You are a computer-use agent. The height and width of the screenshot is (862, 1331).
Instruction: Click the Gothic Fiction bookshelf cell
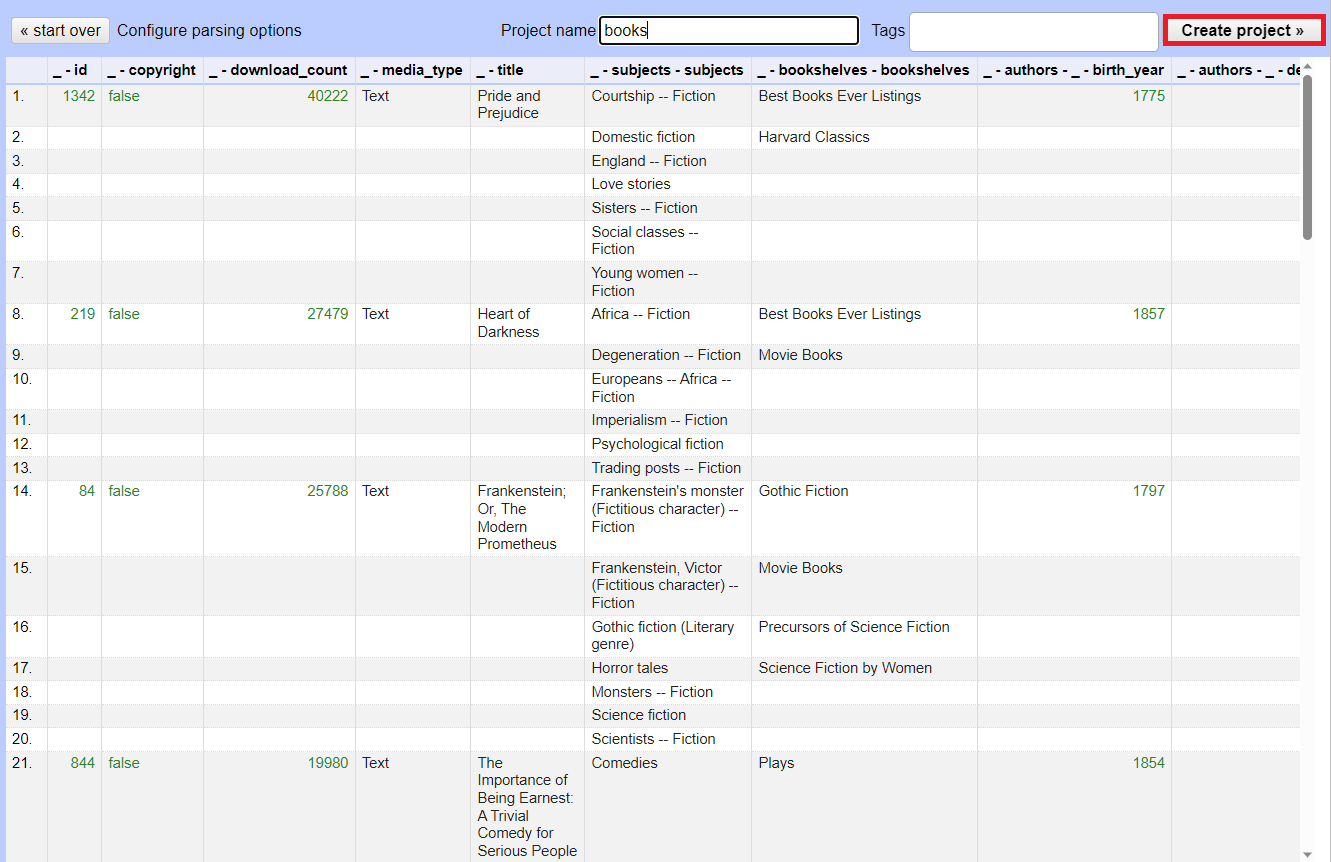[804, 491]
